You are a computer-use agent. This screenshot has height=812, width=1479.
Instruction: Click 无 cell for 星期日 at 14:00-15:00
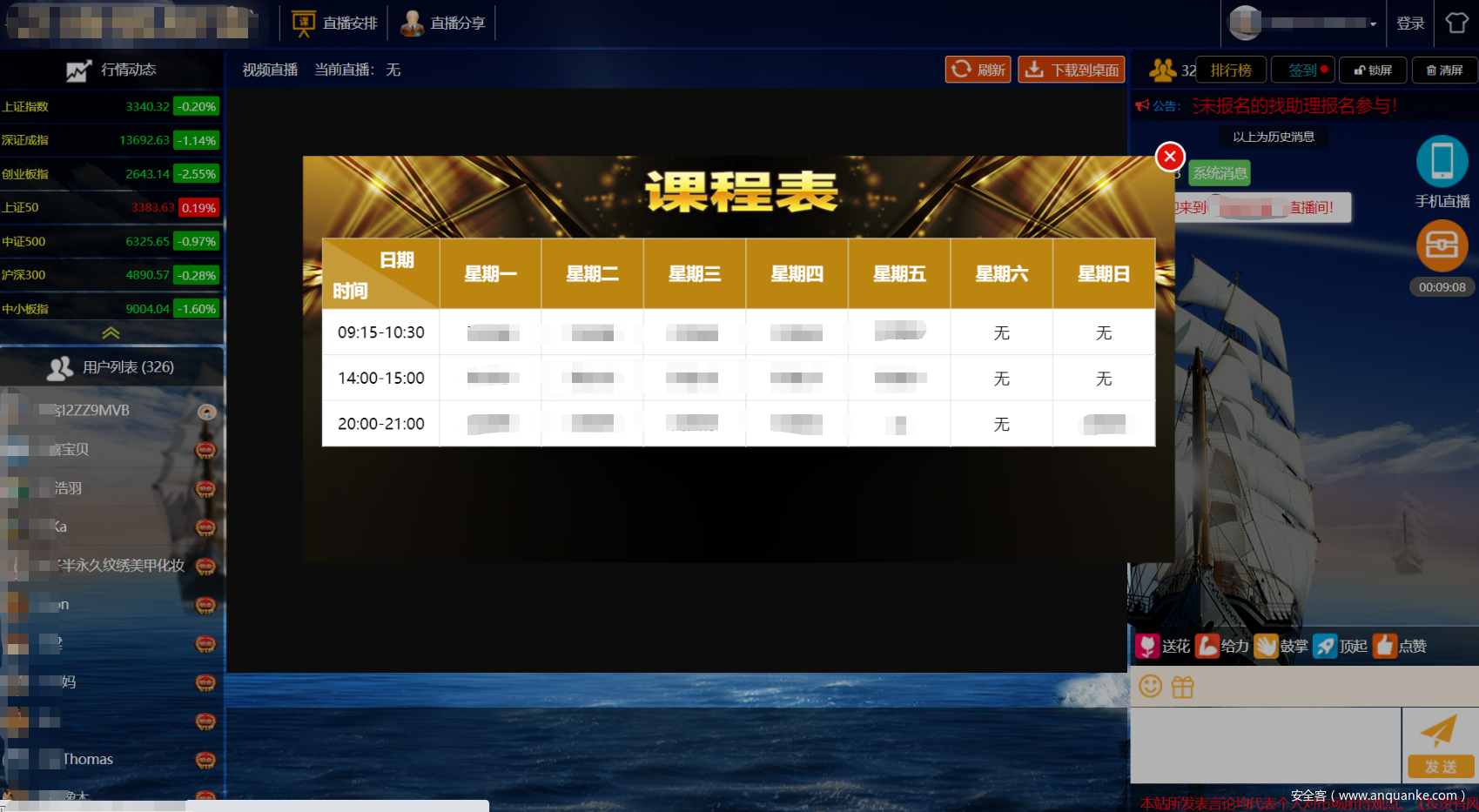coord(1104,379)
